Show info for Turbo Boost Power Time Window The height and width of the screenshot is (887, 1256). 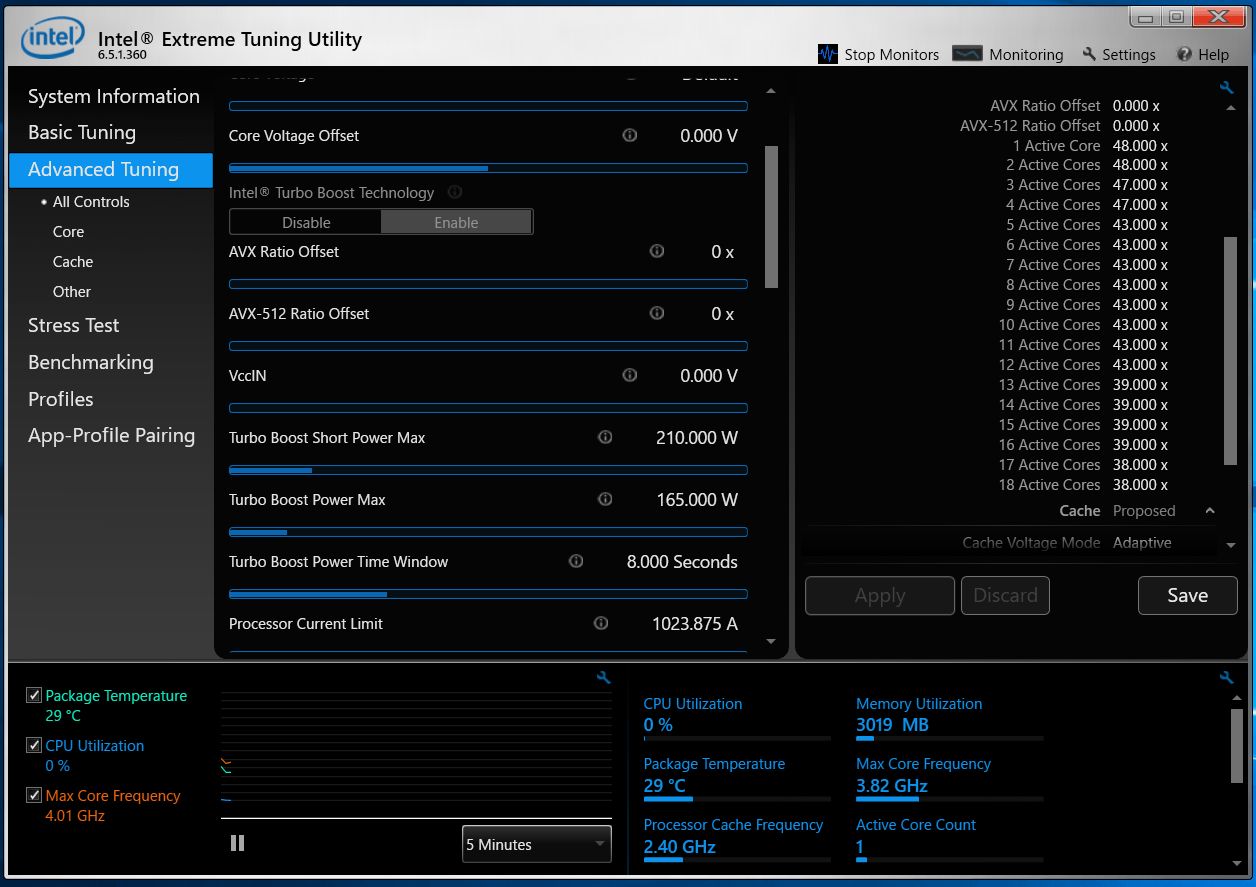[x=576, y=561]
